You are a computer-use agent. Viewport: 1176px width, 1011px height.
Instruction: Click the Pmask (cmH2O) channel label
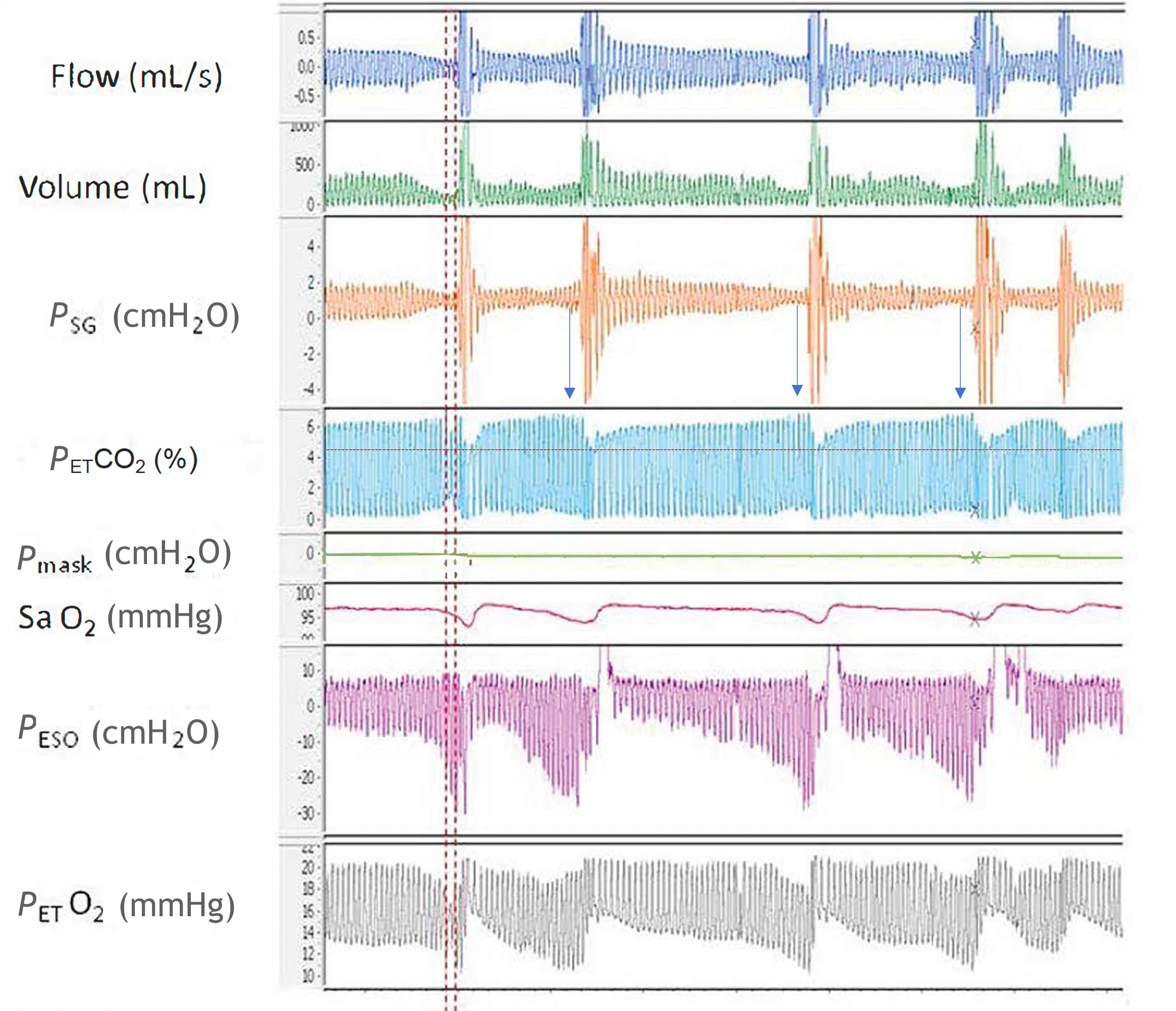click(124, 556)
